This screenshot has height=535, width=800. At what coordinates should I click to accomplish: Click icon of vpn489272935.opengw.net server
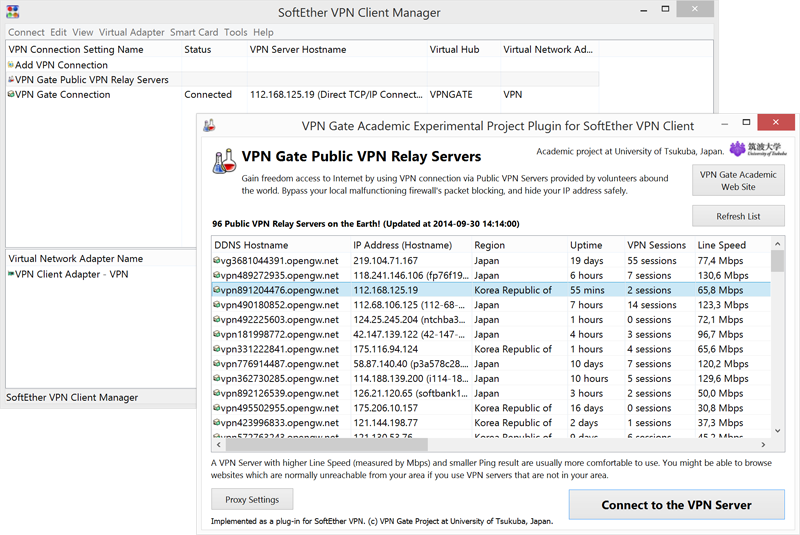[x=217, y=275]
